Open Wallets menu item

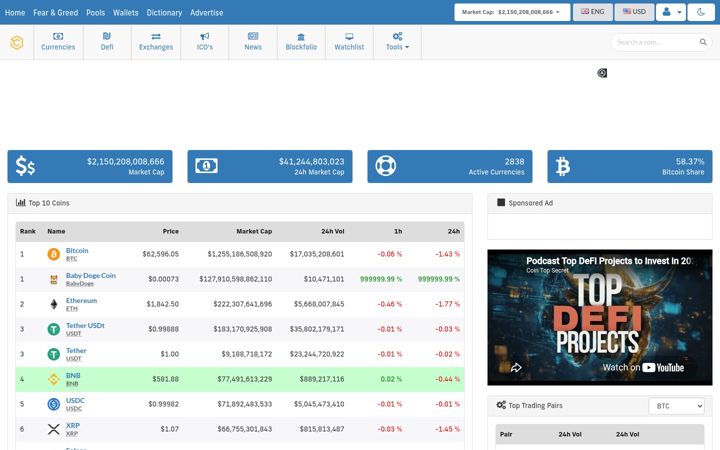[x=125, y=13]
